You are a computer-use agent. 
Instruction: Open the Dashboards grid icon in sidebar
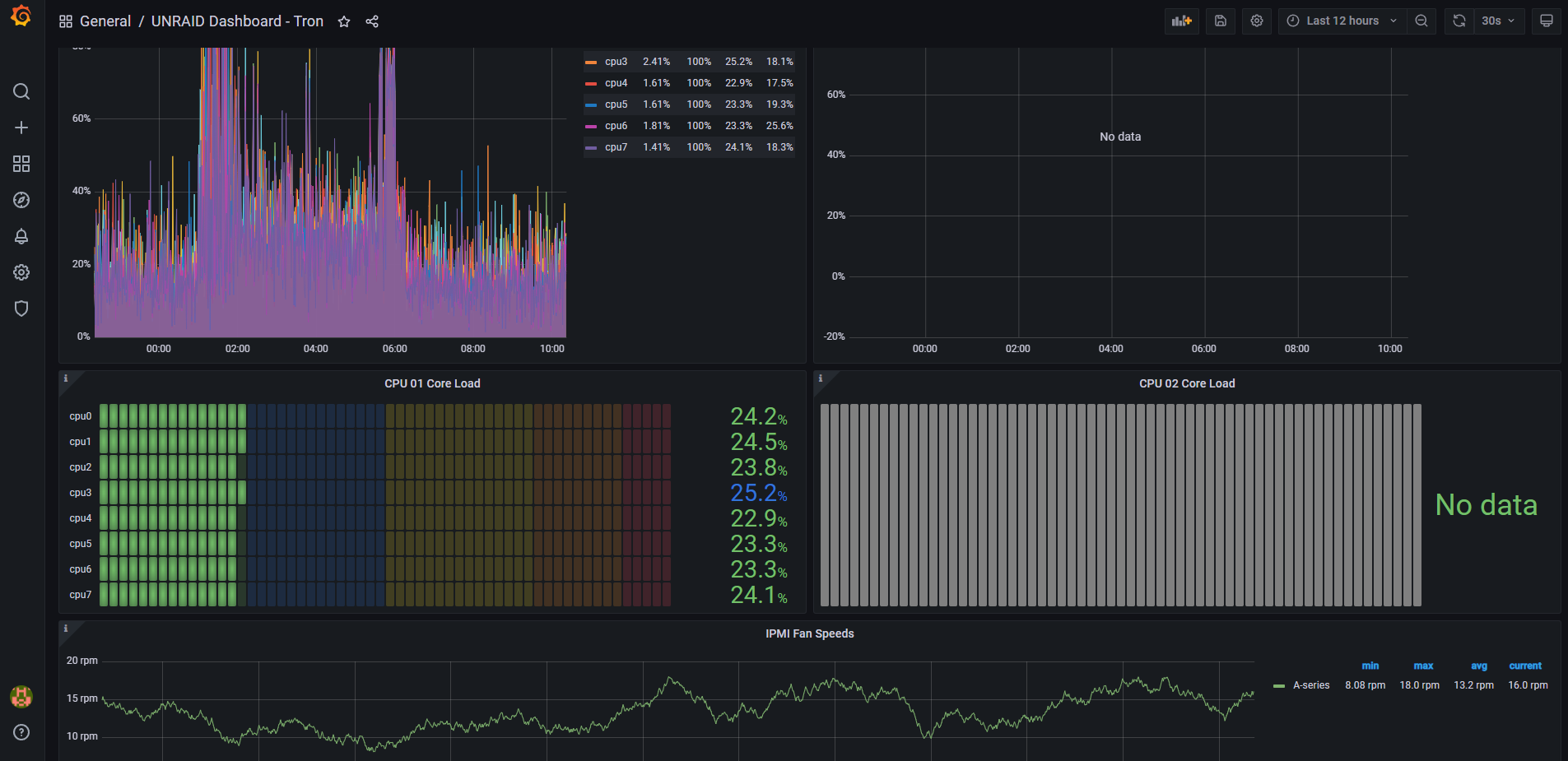point(21,164)
